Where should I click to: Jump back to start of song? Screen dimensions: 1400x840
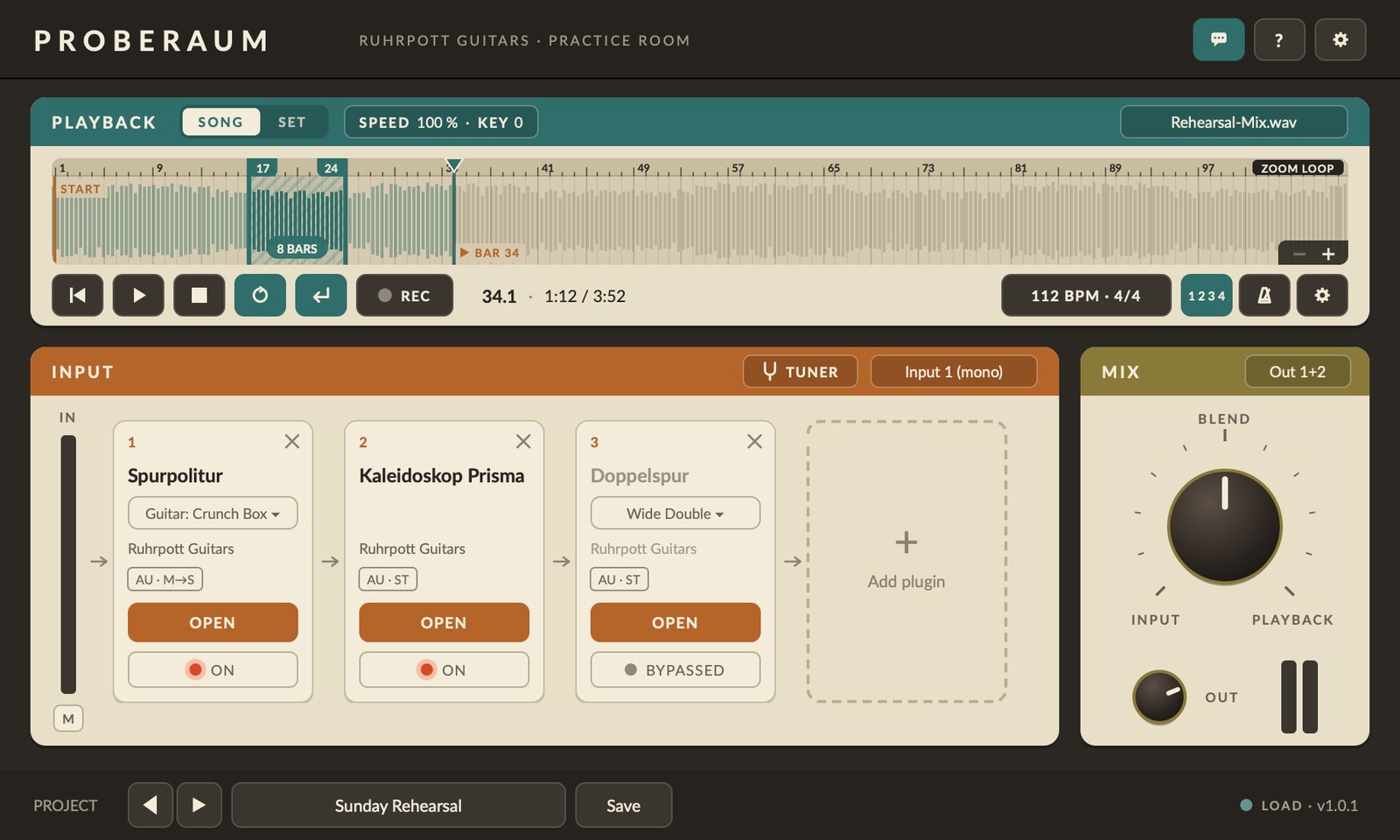(78, 295)
